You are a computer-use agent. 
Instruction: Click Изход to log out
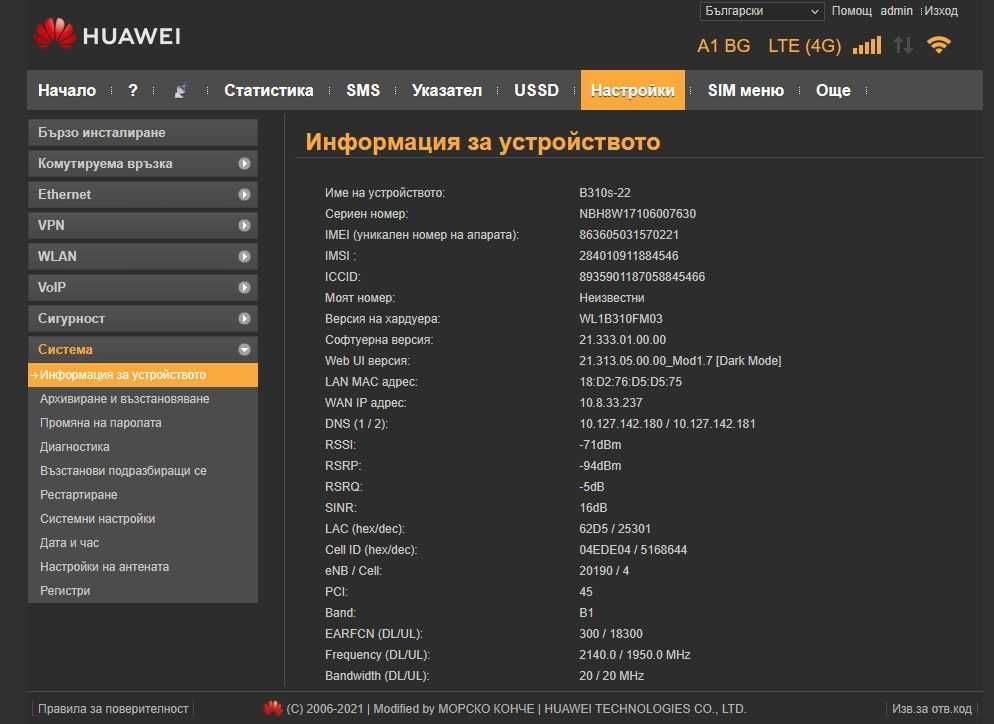point(941,11)
